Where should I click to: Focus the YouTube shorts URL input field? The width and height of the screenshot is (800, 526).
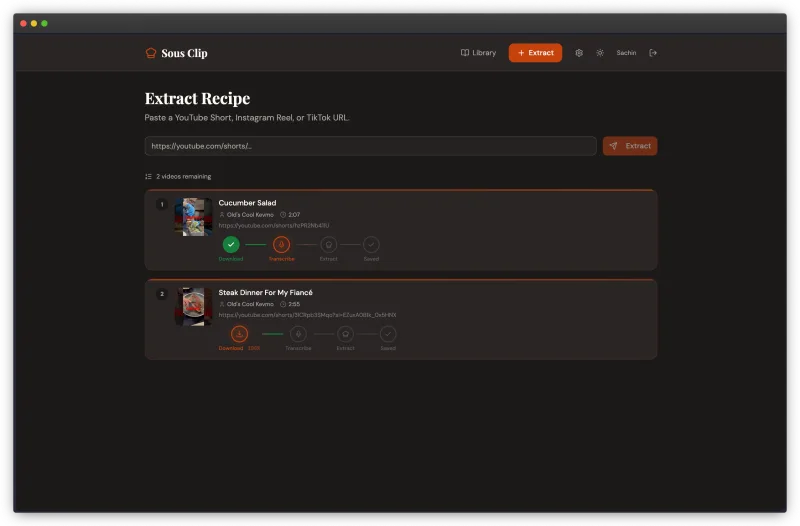tap(370, 146)
